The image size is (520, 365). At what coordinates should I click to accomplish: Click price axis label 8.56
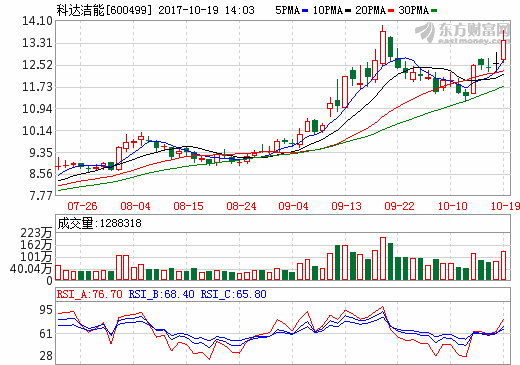[40, 174]
